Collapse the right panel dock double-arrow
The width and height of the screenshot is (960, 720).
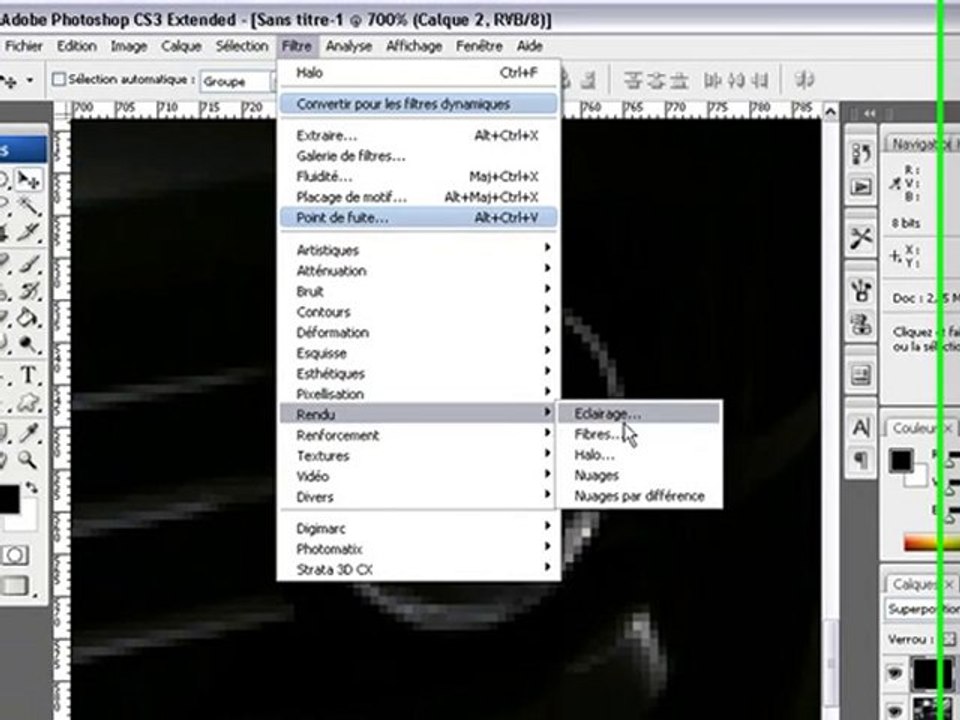(x=870, y=113)
